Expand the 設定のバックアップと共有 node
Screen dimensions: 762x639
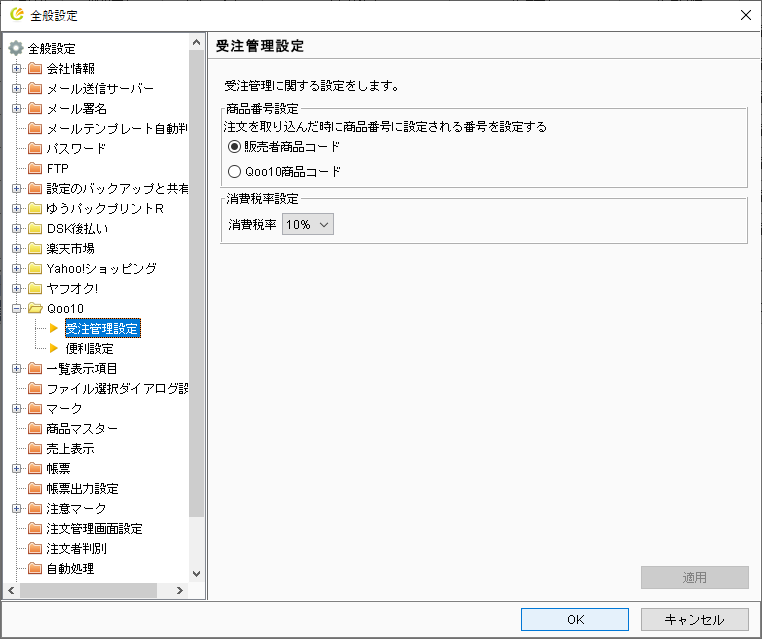click(17, 188)
